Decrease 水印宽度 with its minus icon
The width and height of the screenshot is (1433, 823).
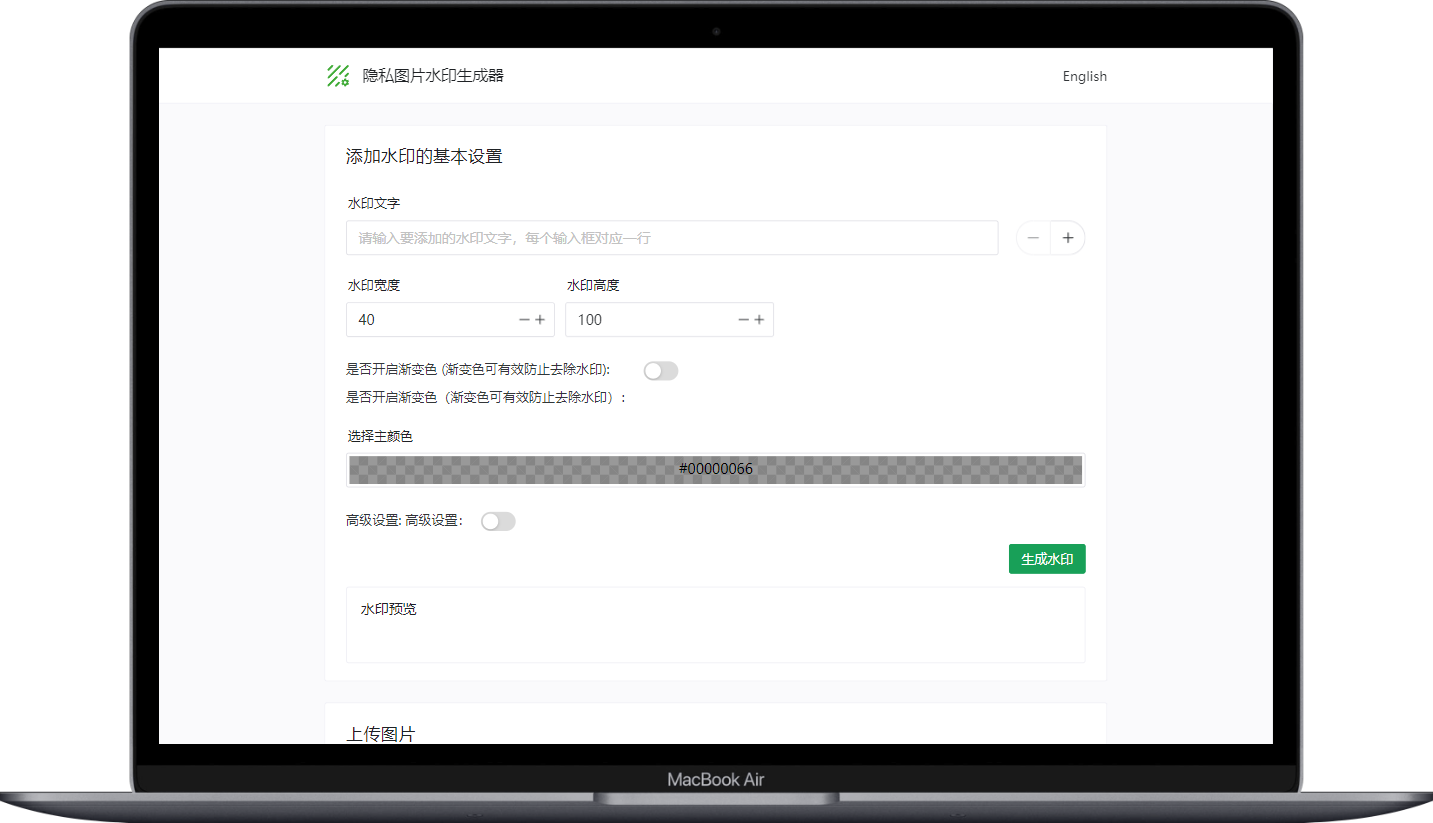[524, 320]
